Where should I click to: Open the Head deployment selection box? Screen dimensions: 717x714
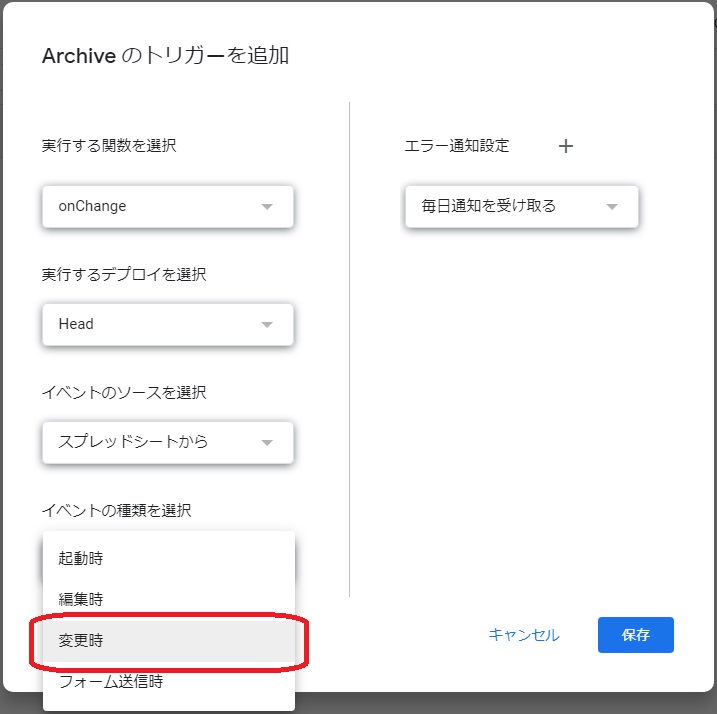pyautogui.click(x=168, y=325)
